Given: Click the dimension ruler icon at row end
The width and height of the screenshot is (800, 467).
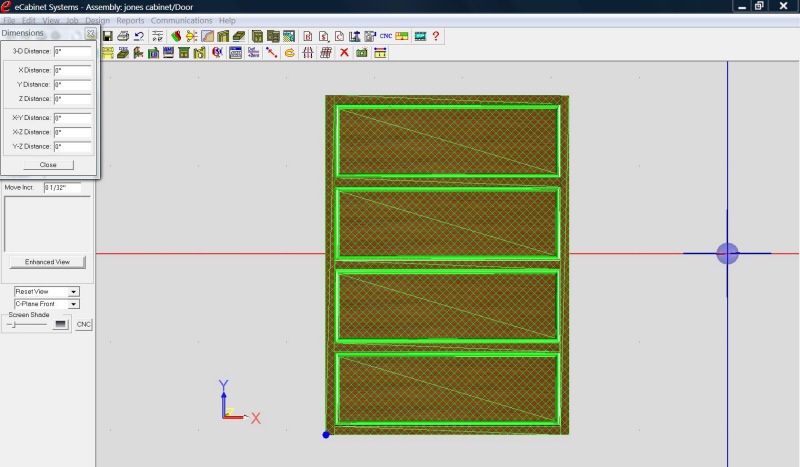Looking at the screenshot, I should click(x=380, y=53).
